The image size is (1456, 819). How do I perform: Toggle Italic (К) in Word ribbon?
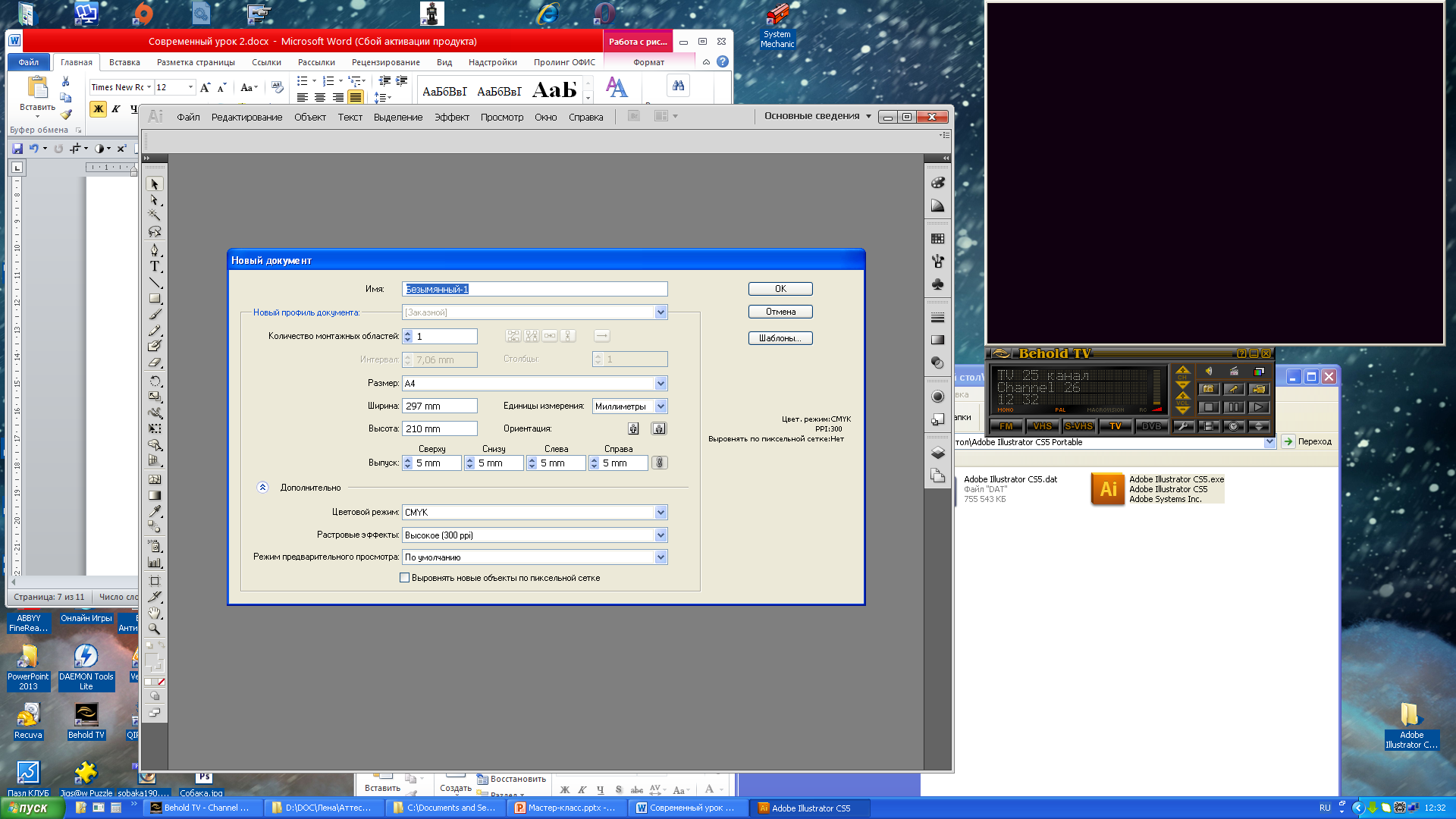116,109
